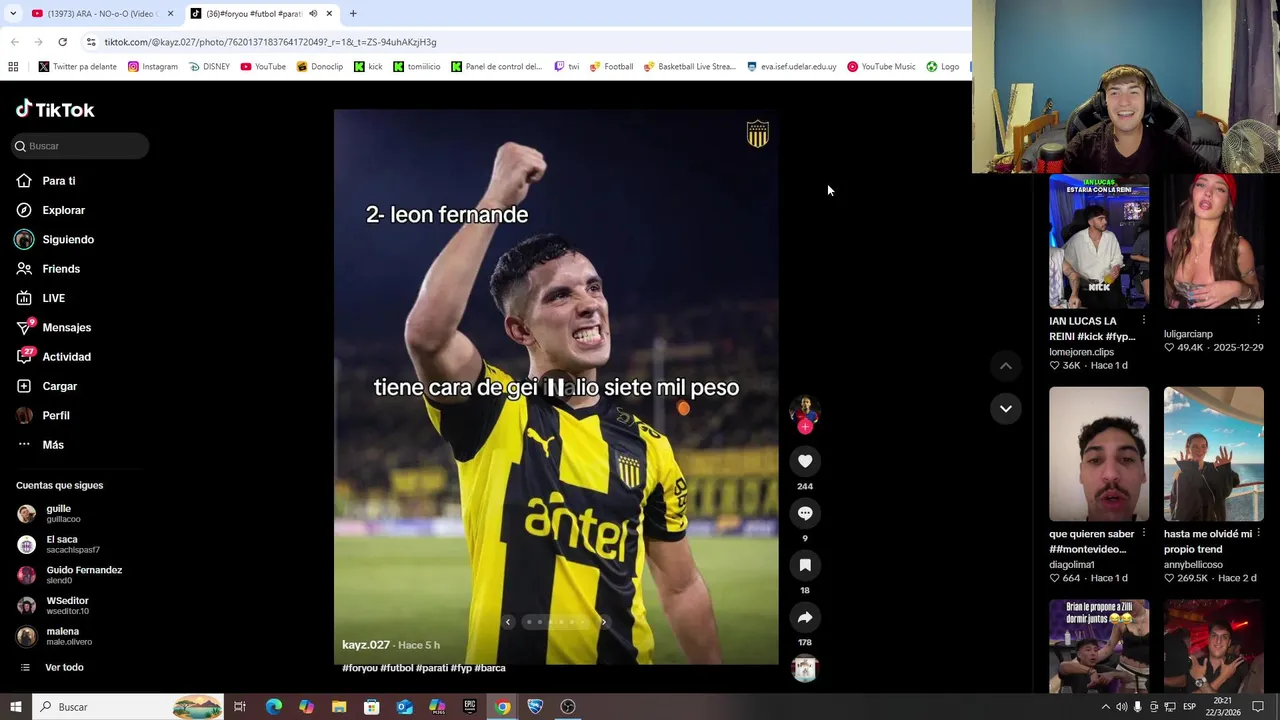Screen dimensions: 1280x720
Task: Mute the TikTok tab audio icon
Action: [x=313, y=14]
